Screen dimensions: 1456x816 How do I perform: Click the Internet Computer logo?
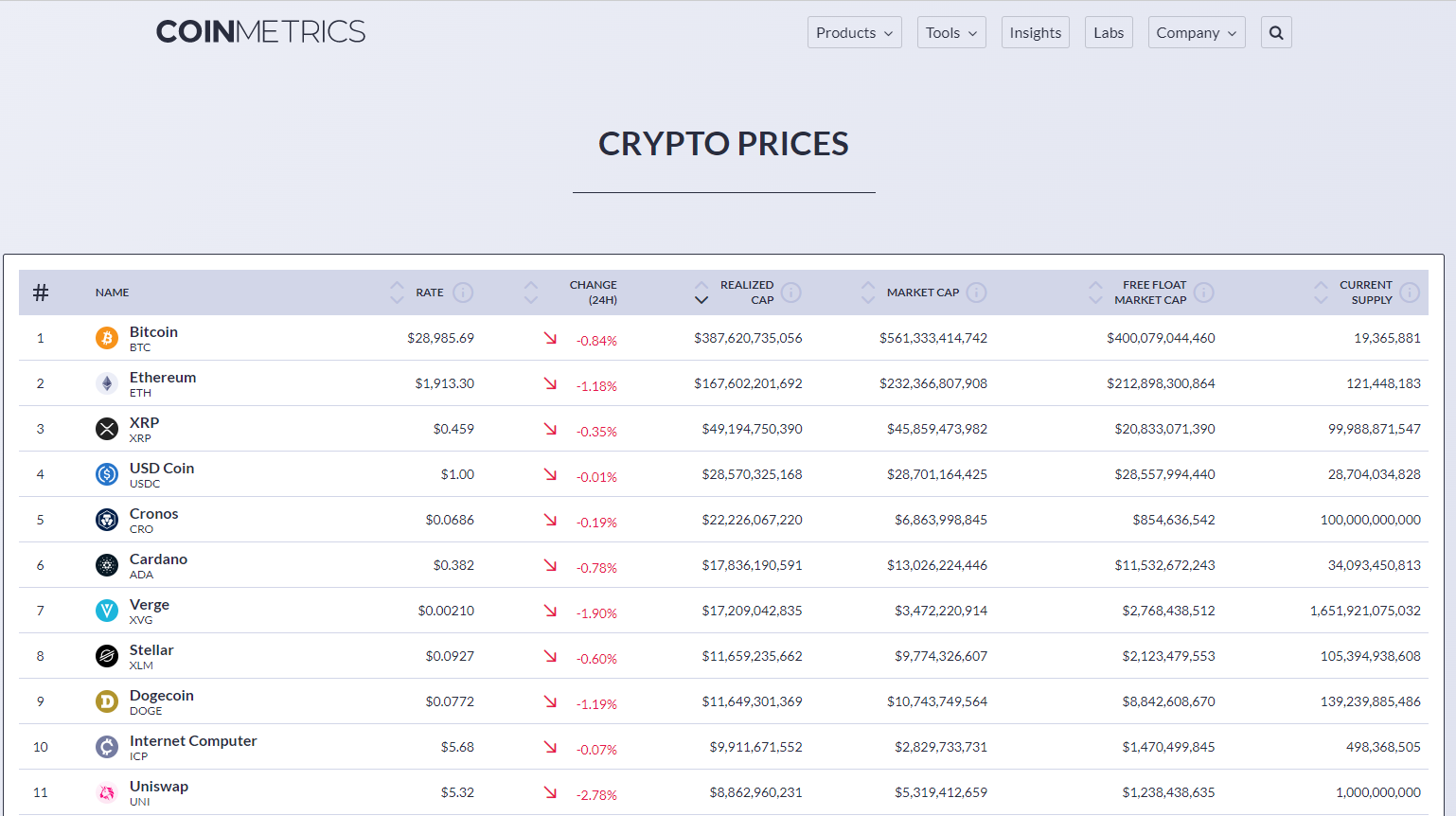point(107,747)
